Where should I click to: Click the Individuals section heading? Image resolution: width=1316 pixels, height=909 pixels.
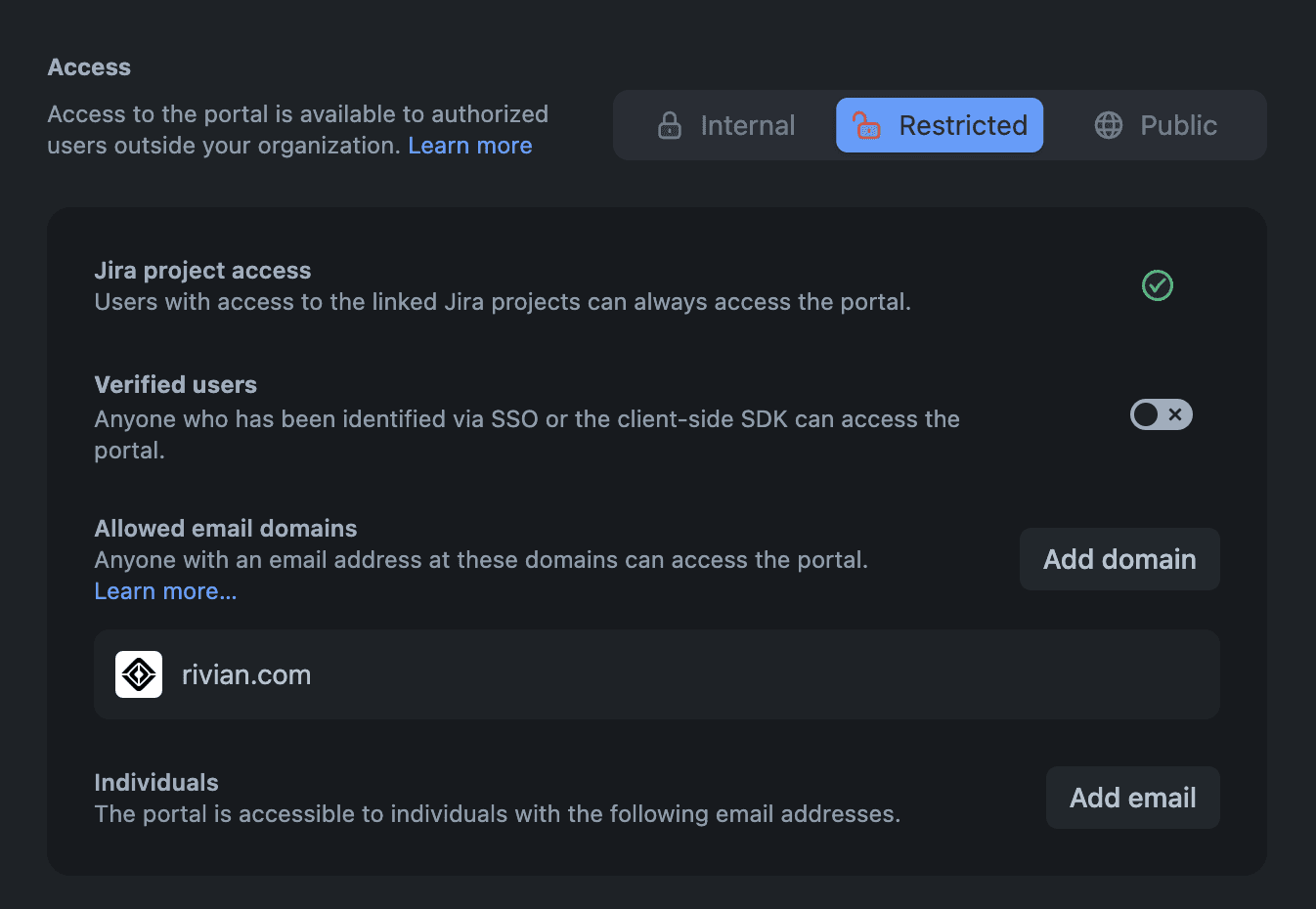coord(156,783)
